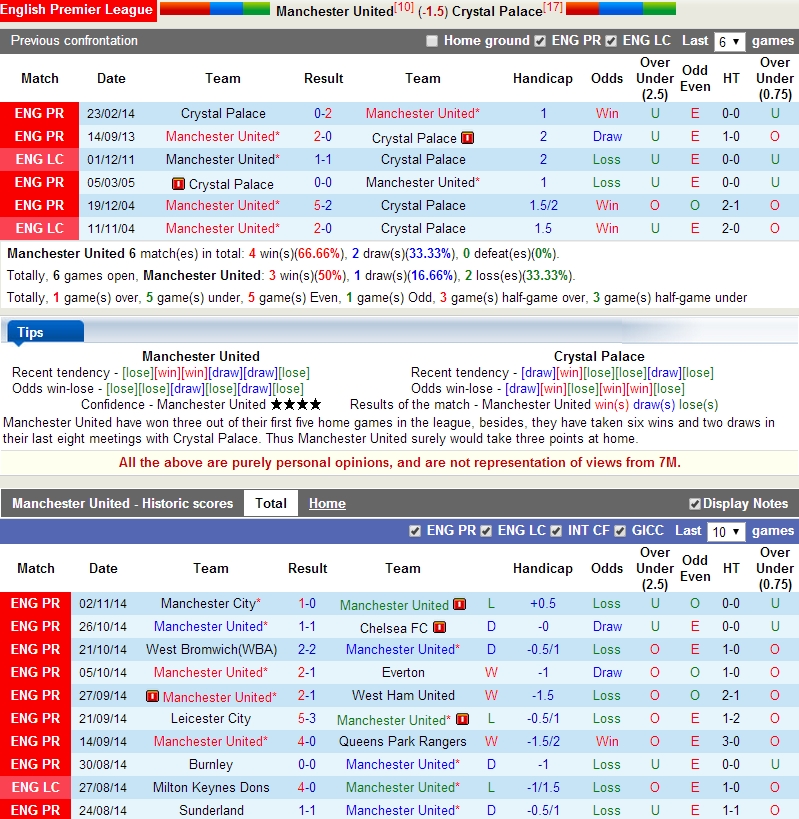This screenshot has width=799, height=819.
Task: Switch to the Home historic scores tab
Action: pyautogui.click(x=327, y=503)
